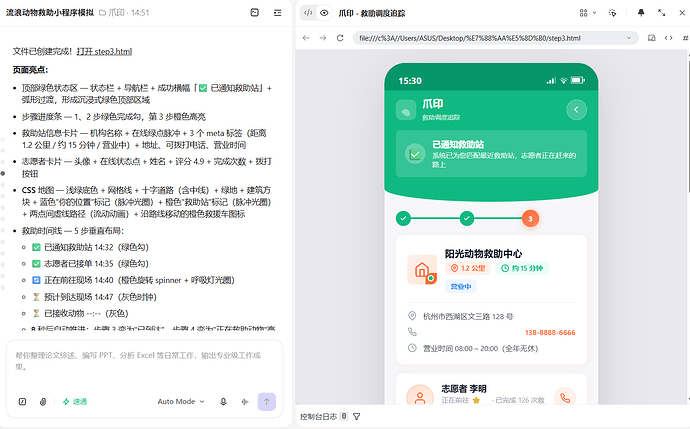Switch preview to code view
Screen dimensions: 690x429
(308, 13)
